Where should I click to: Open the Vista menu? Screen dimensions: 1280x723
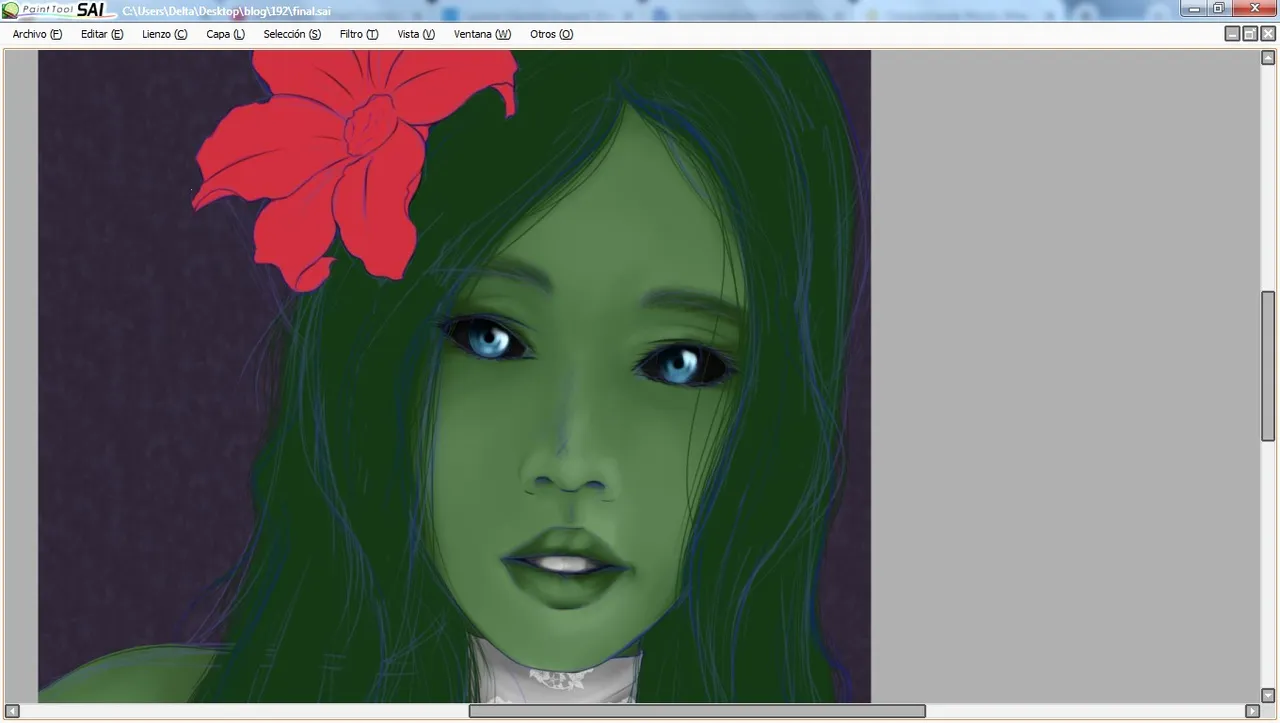coord(416,34)
